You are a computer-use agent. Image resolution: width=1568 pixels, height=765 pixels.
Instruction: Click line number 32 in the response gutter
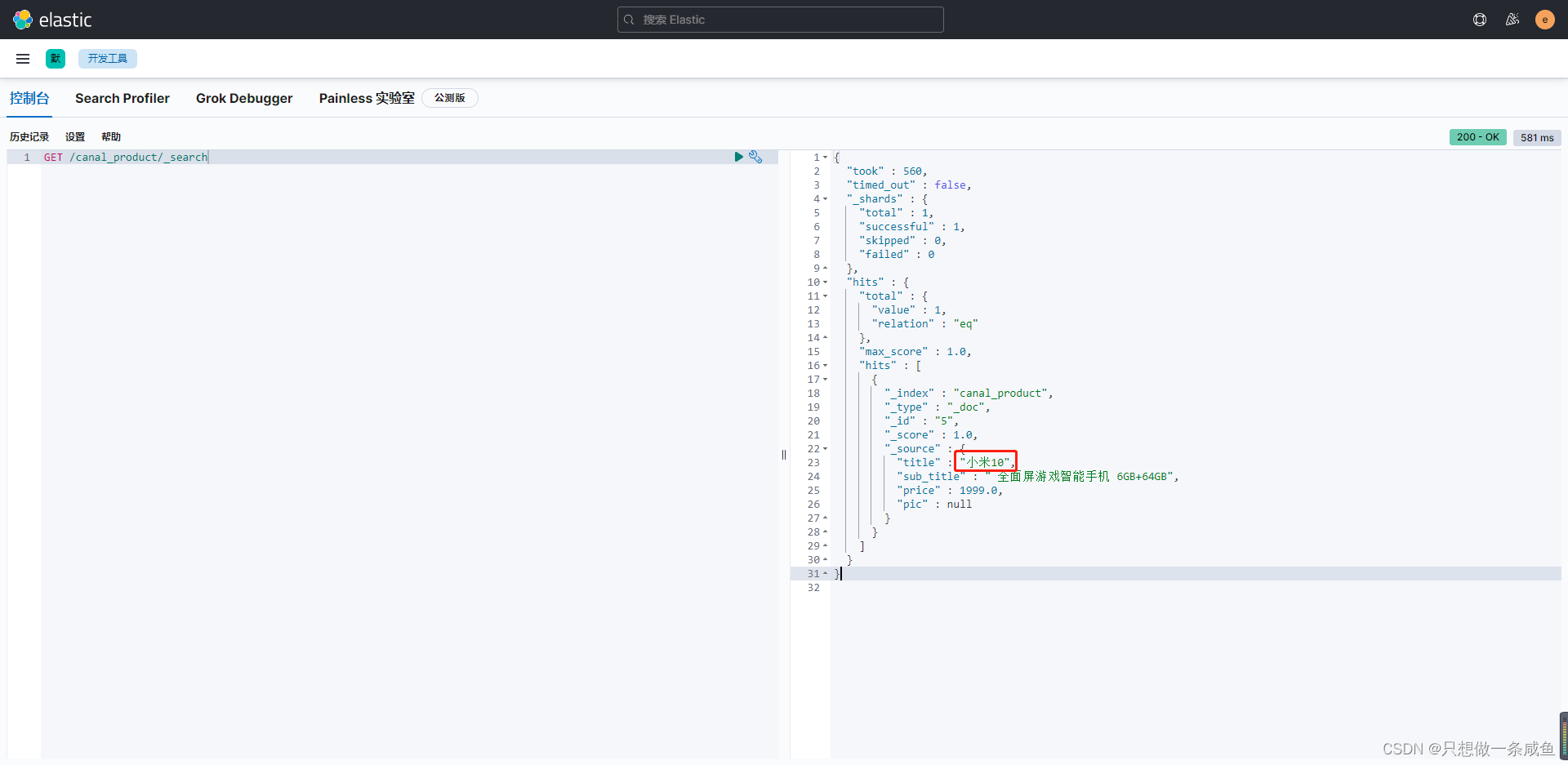click(813, 588)
